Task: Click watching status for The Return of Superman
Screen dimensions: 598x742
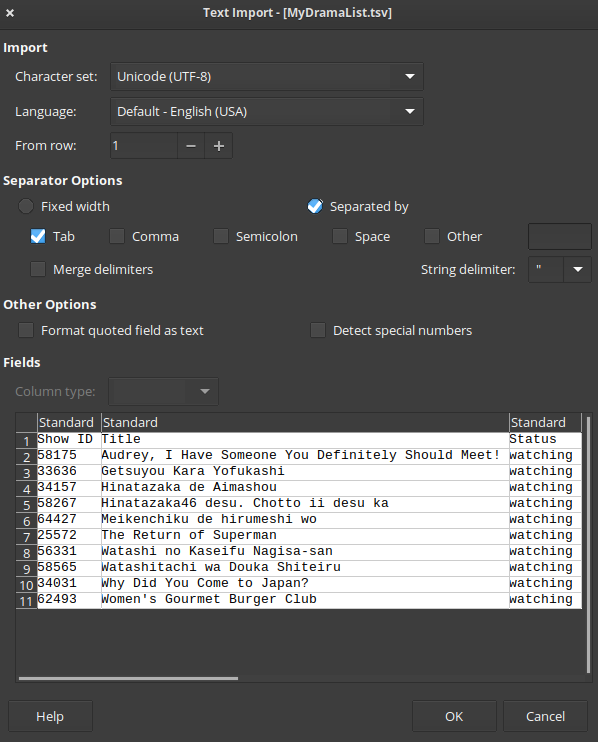Action: (x=545, y=535)
